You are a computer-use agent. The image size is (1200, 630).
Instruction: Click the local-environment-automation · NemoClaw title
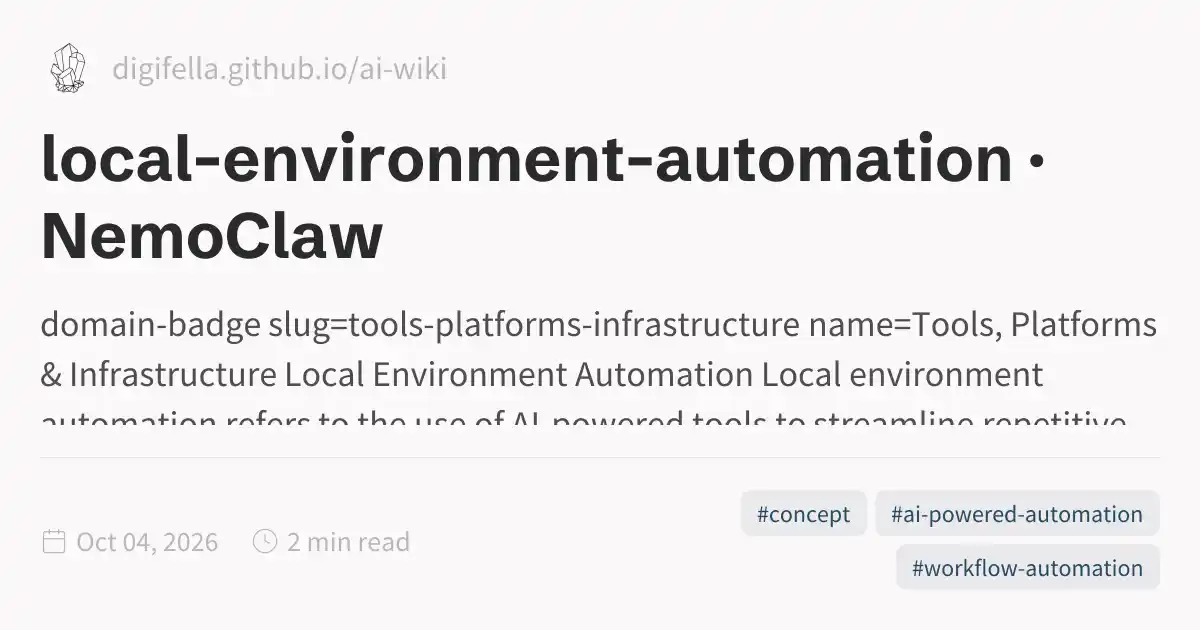pyautogui.click(x=543, y=198)
